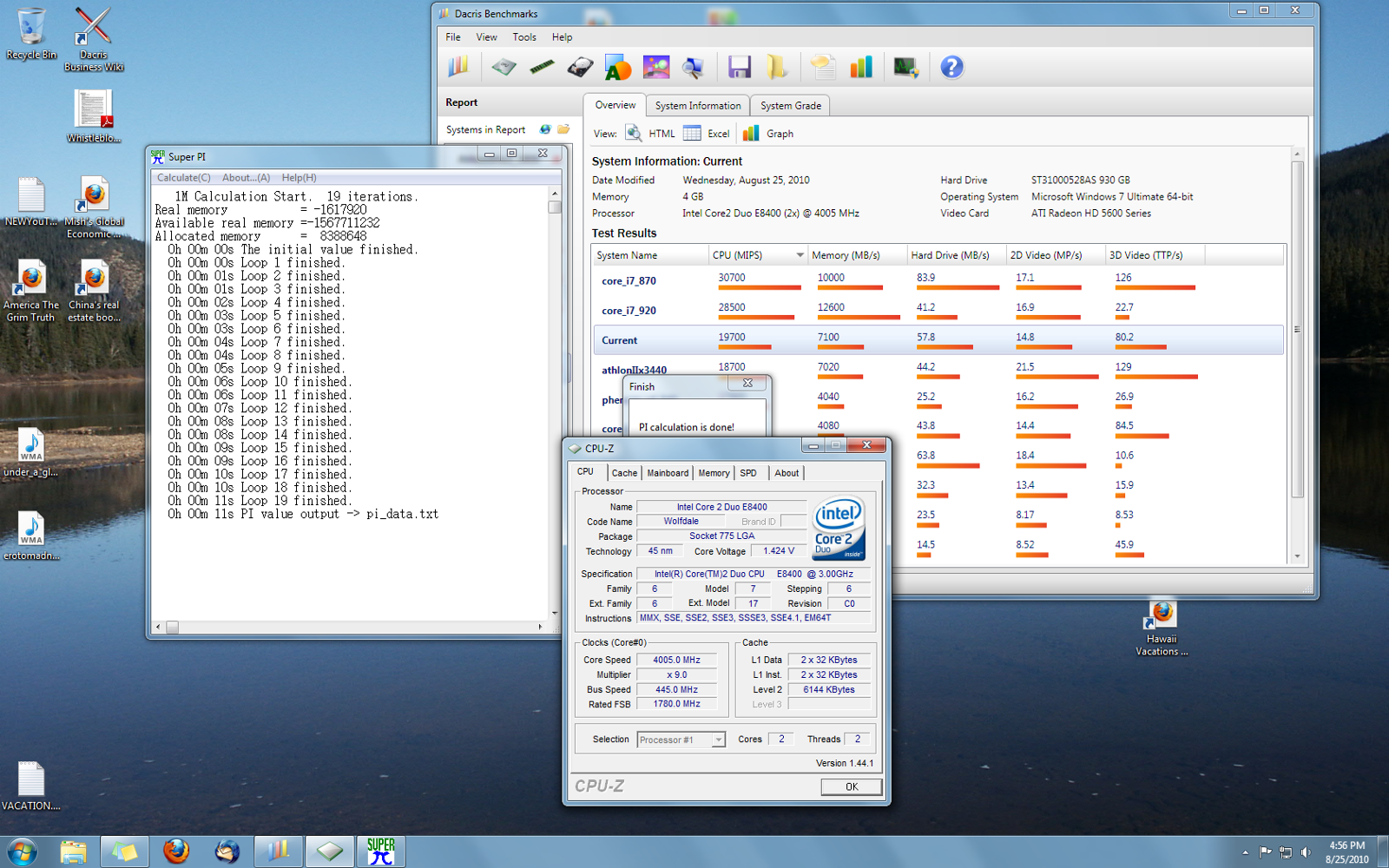Run the 3D video test icon
This screenshot has height=868, width=1389.
[656, 67]
